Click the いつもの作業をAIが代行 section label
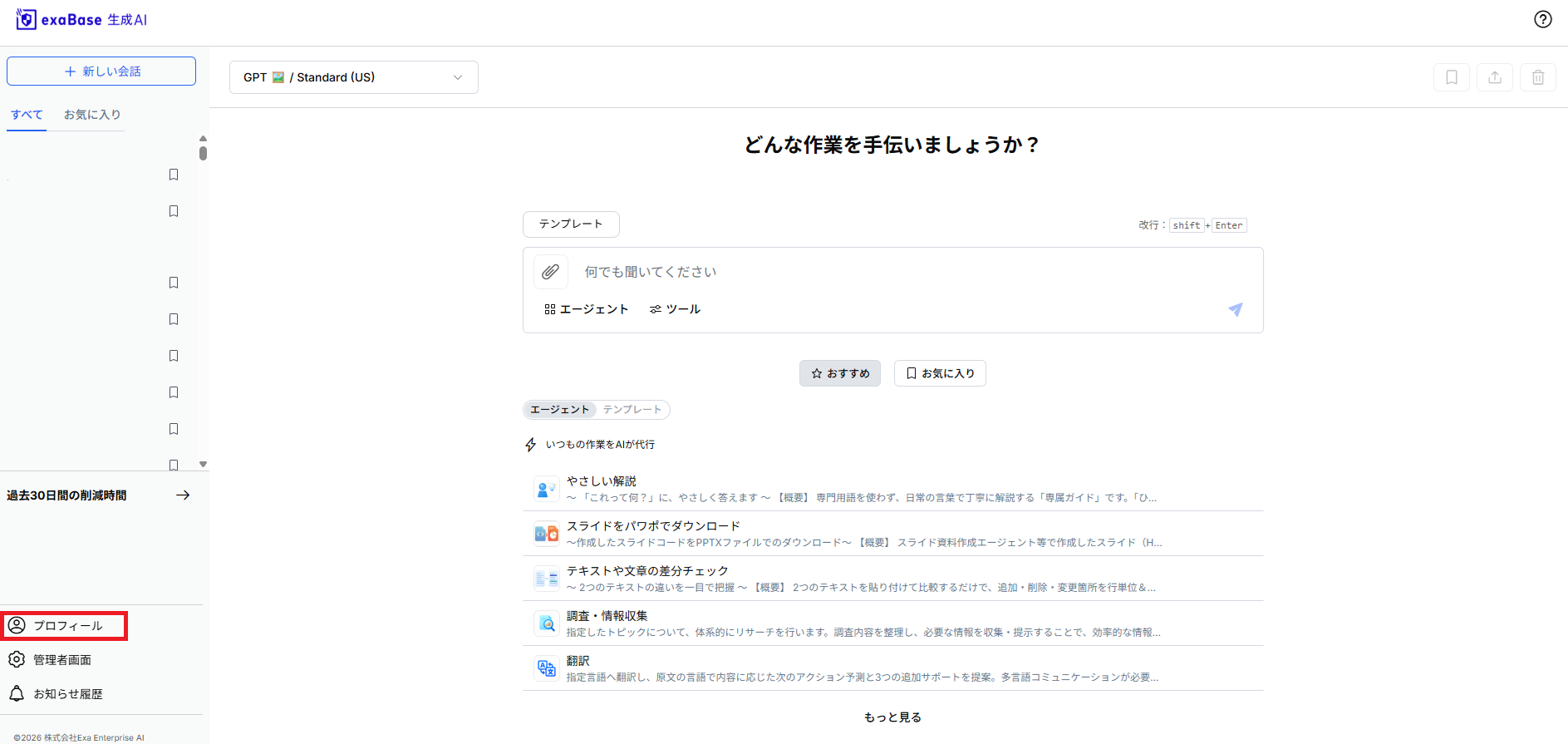Viewport: 1568px width, 744px height. pos(600,445)
